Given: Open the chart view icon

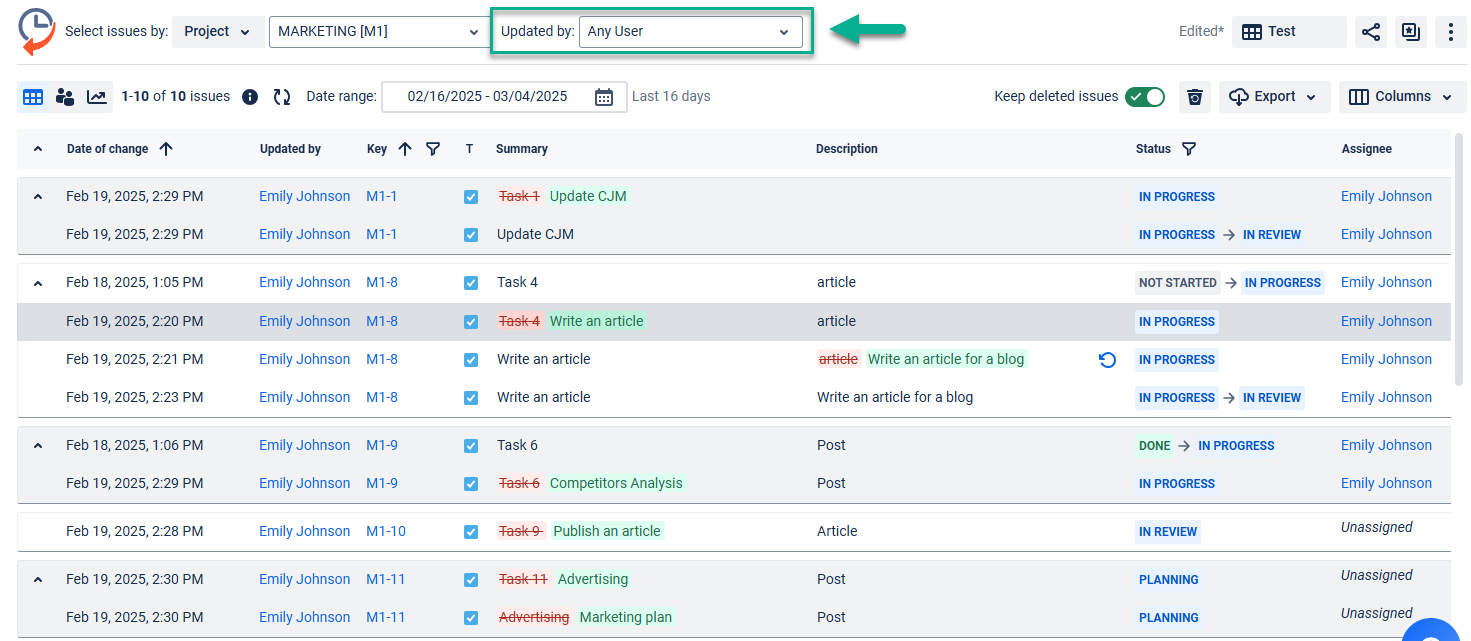Looking at the screenshot, I should 97,97.
